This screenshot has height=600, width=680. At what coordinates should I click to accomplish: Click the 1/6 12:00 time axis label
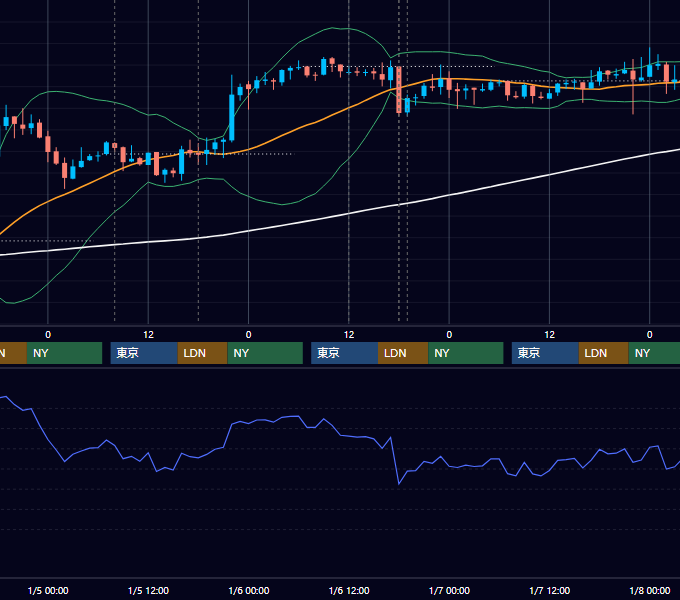click(x=349, y=590)
